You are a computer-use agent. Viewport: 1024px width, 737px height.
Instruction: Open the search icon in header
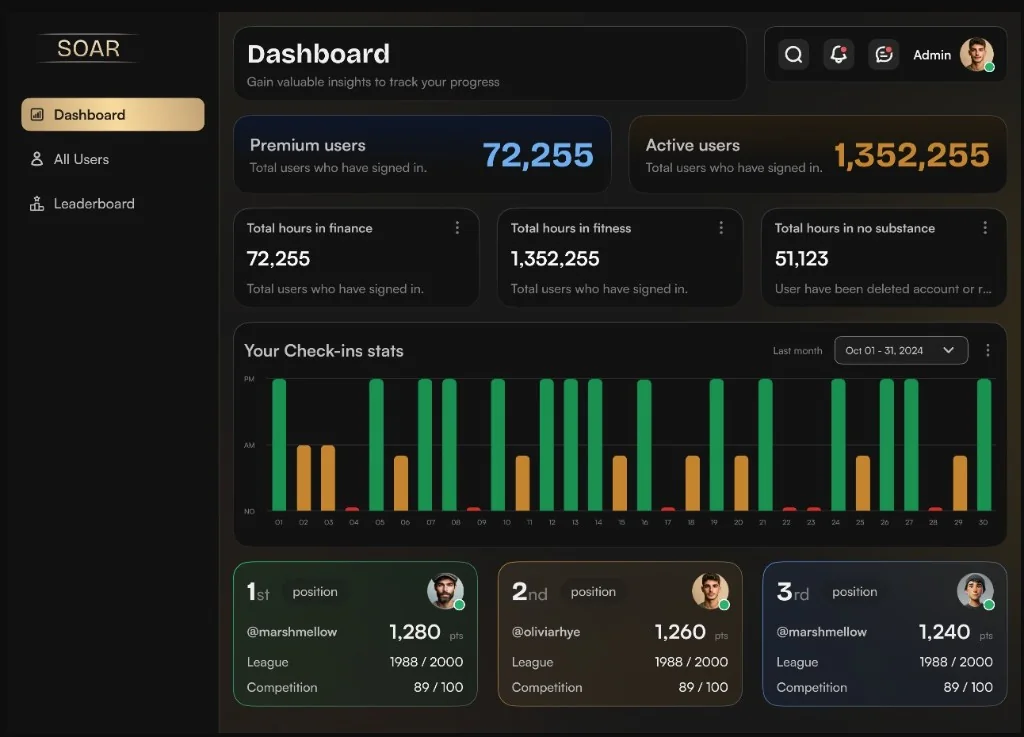coord(793,55)
